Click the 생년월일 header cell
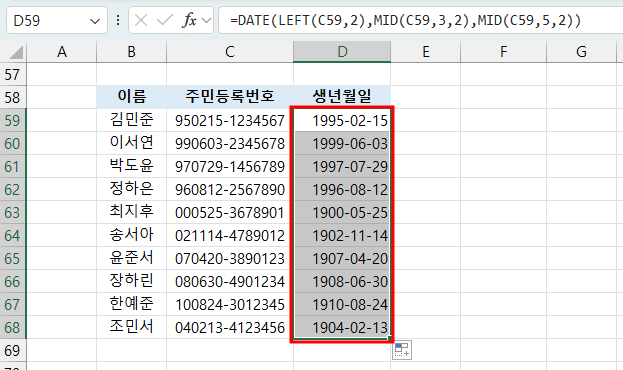Image resolution: width=623 pixels, height=370 pixels. 342,97
